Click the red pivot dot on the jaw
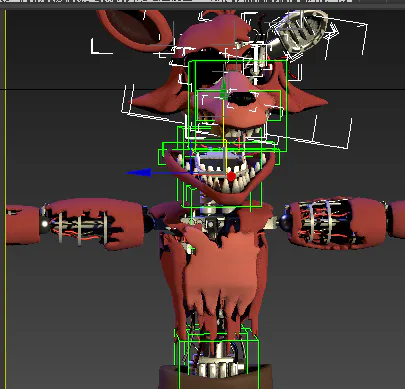405x389 pixels. [231, 176]
